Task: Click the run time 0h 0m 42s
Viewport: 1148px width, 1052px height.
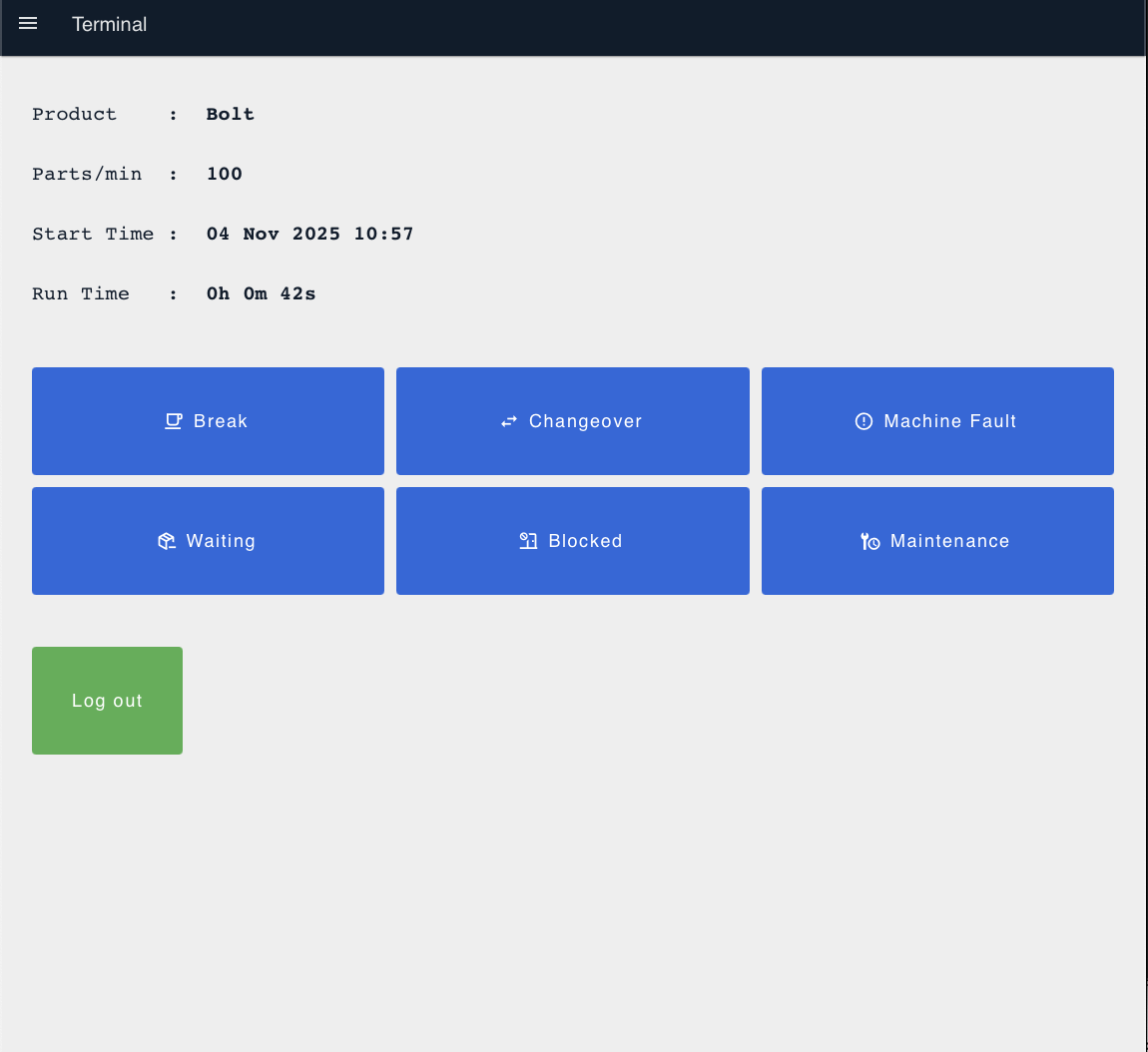Action: [261, 293]
